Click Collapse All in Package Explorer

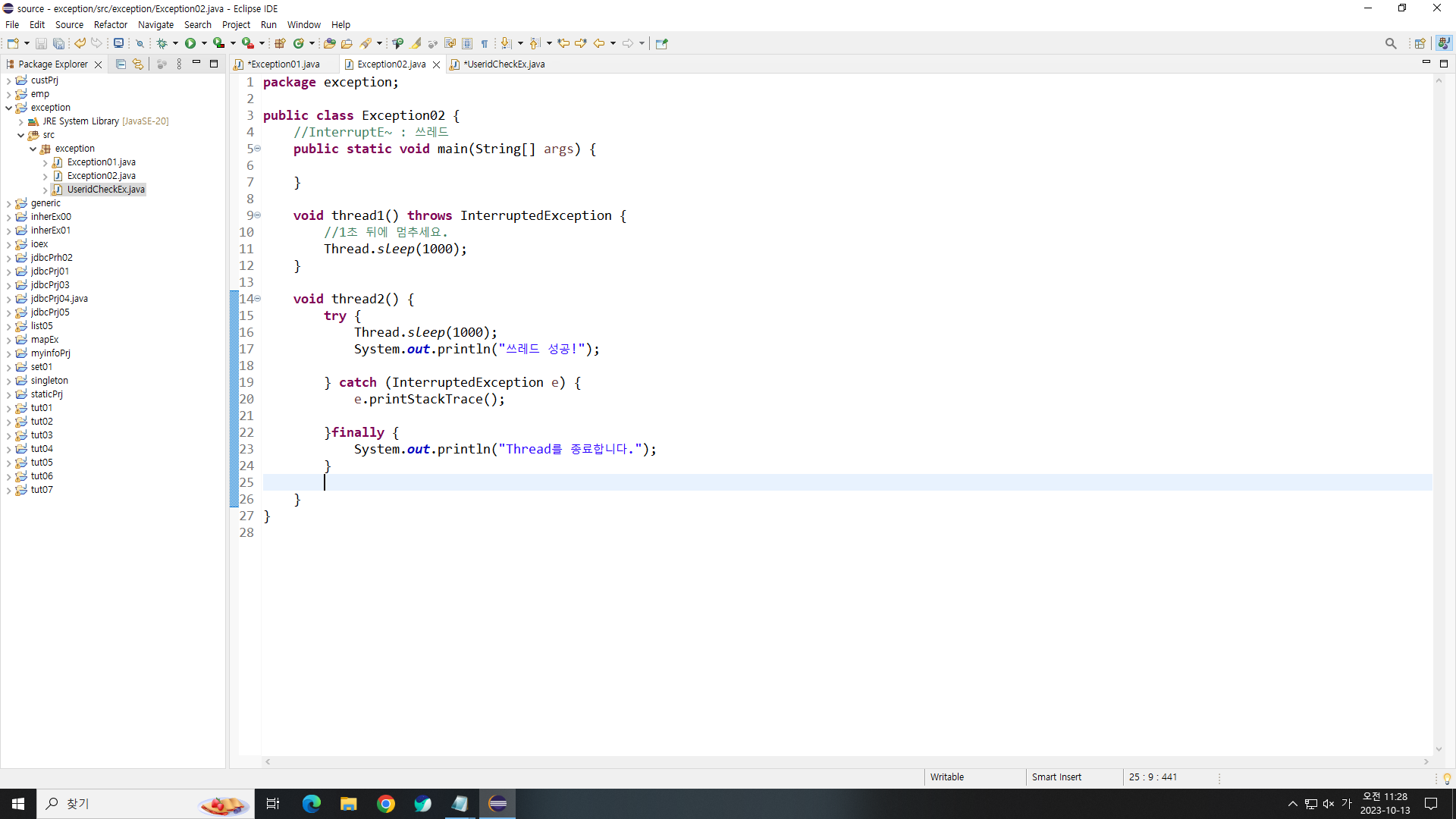pos(121,64)
